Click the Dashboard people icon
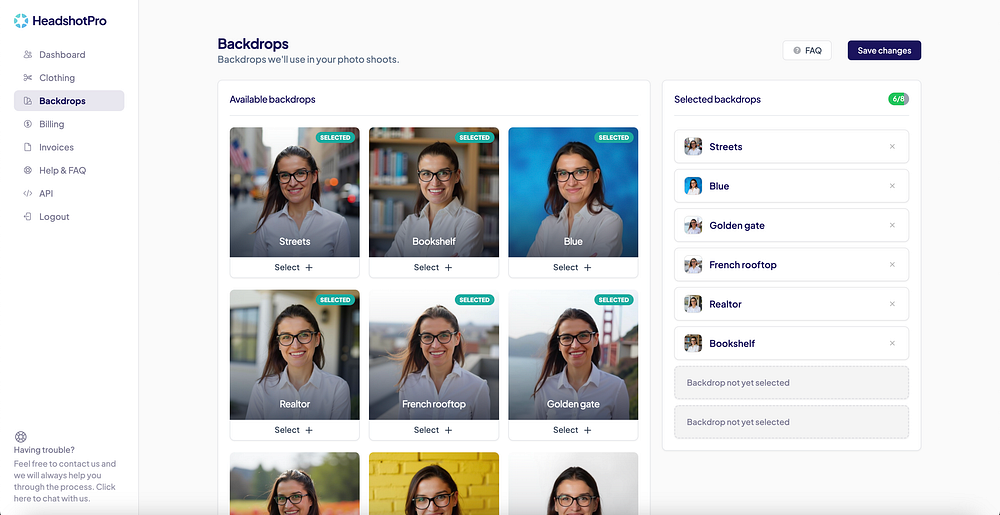The image size is (1000, 515). pyautogui.click(x=27, y=55)
